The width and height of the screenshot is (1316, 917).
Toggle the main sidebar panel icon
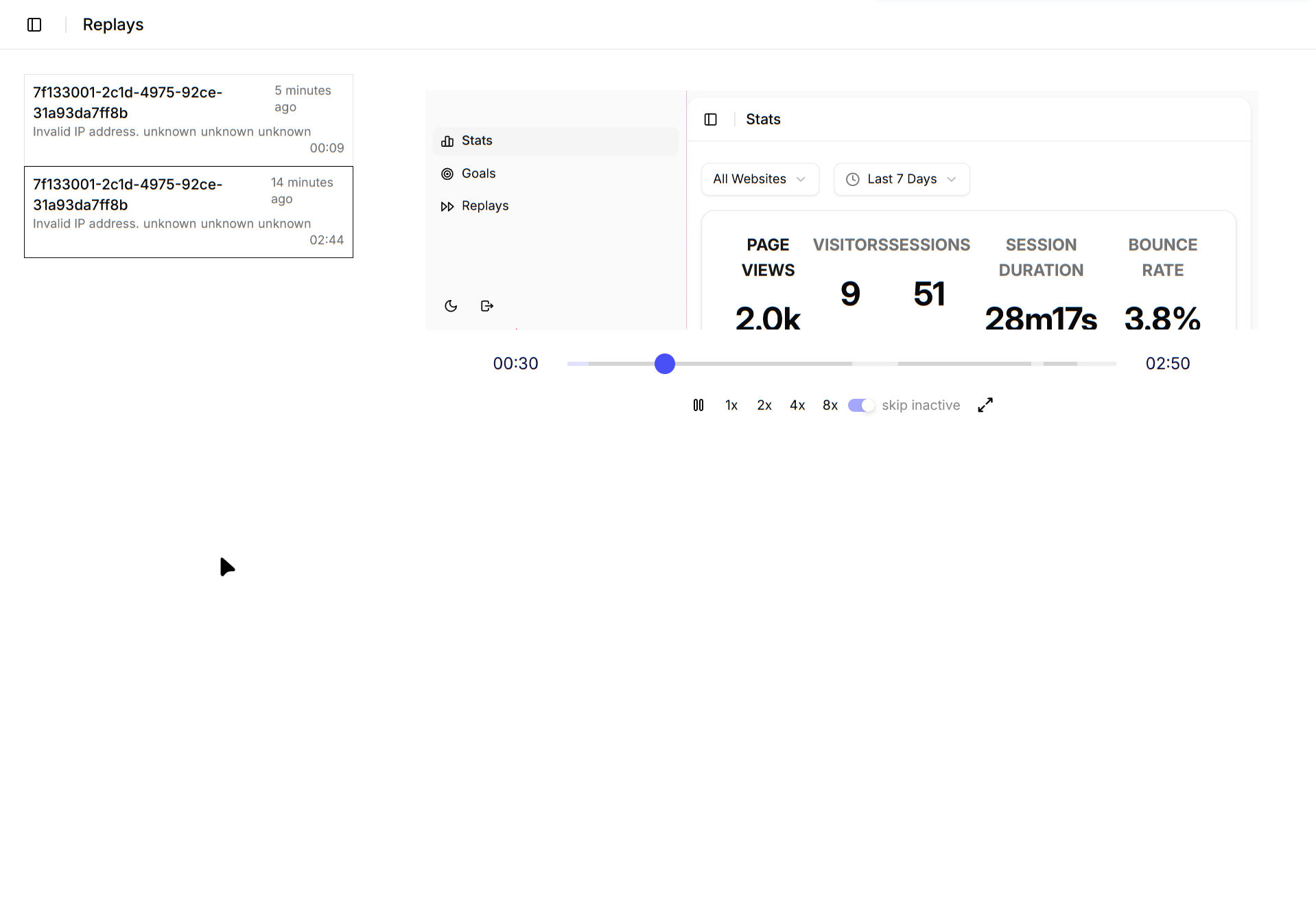pyautogui.click(x=34, y=25)
